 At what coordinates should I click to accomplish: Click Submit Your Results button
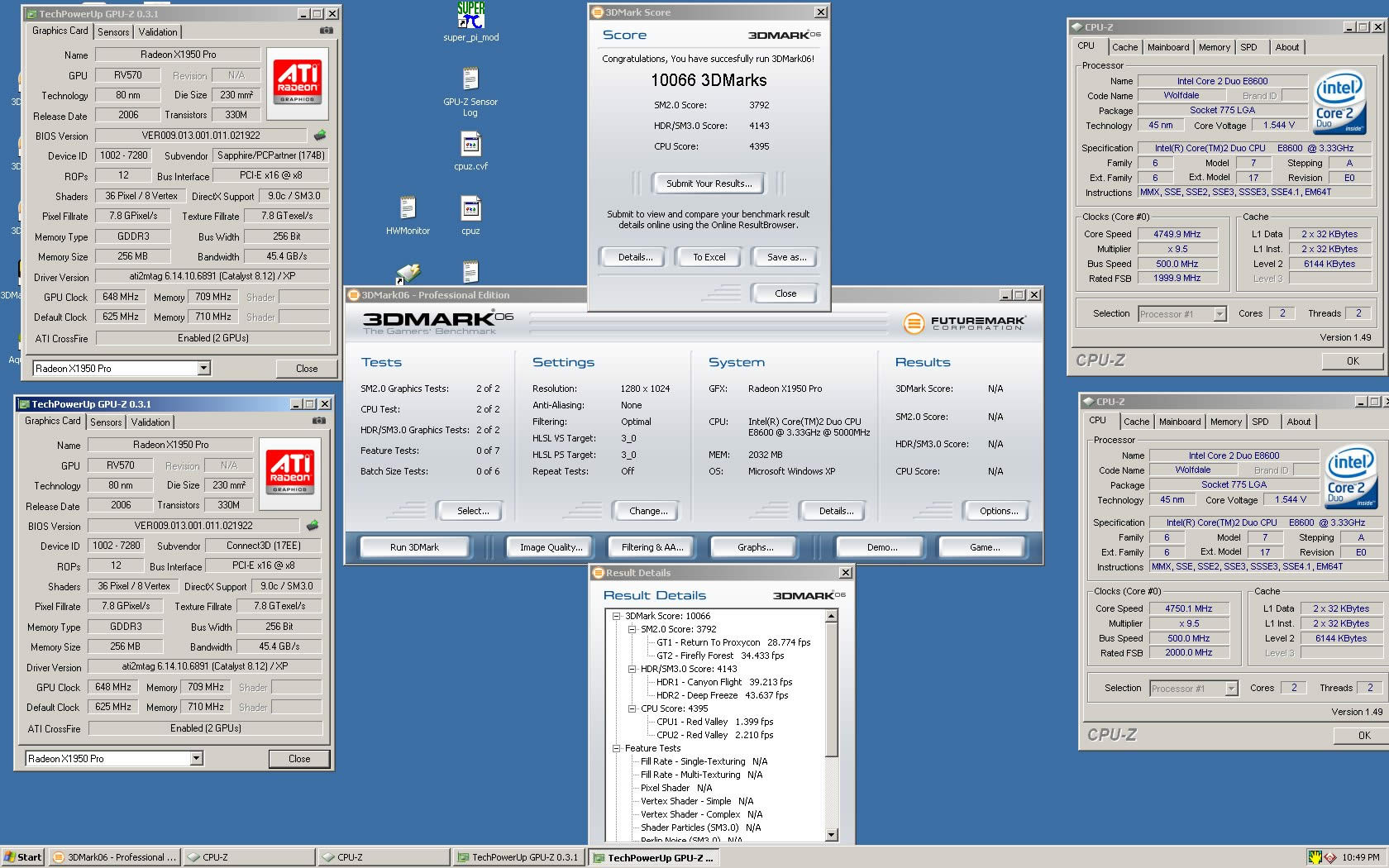709,184
